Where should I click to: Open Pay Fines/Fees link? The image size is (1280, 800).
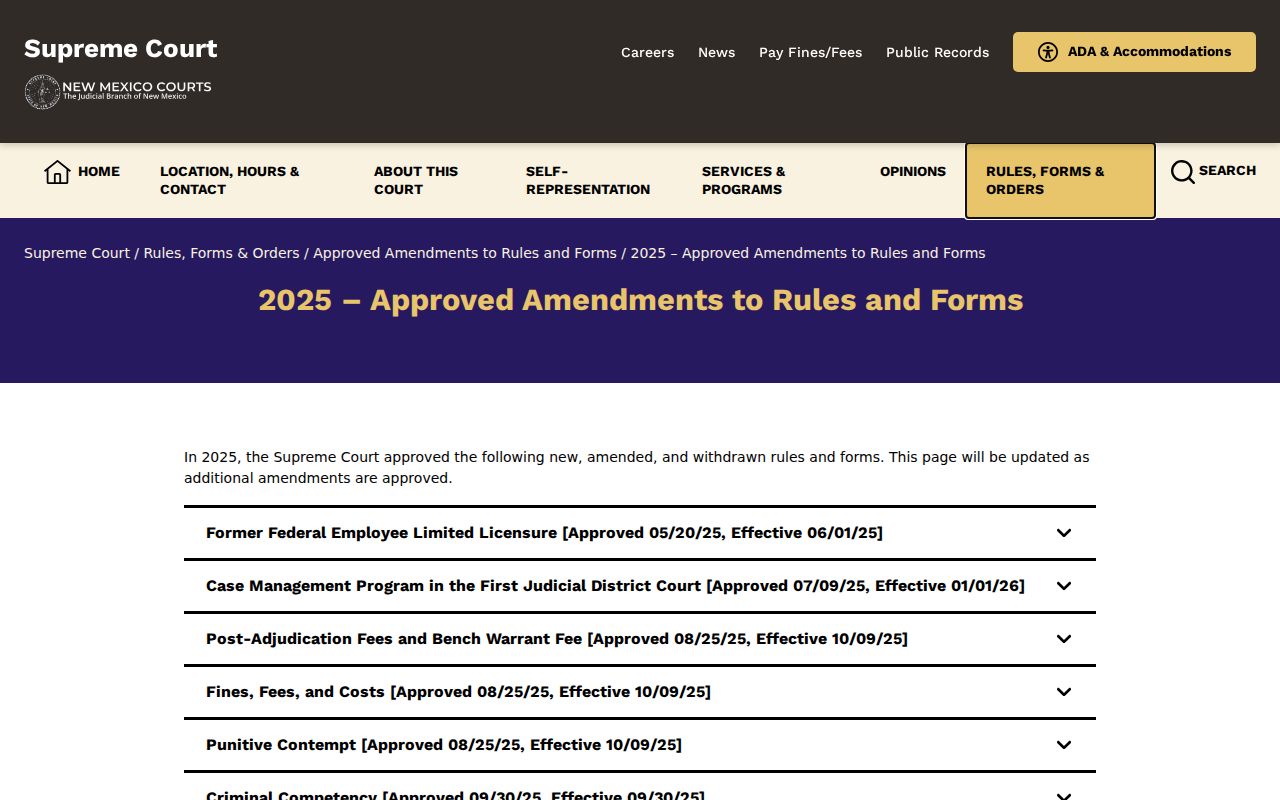click(x=810, y=52)
